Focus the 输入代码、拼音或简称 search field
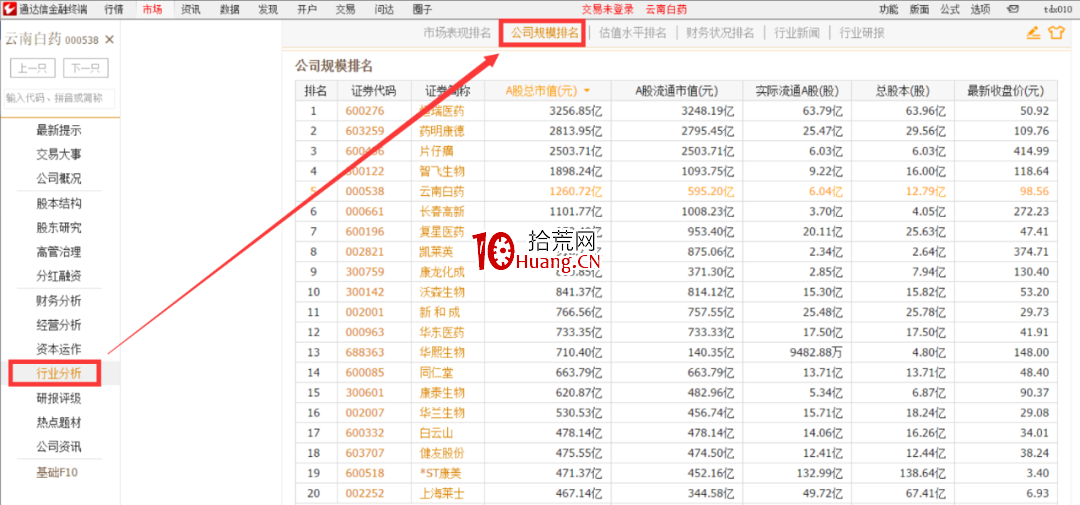Viewport: 1080px width, 505px height. click(59, 99)
